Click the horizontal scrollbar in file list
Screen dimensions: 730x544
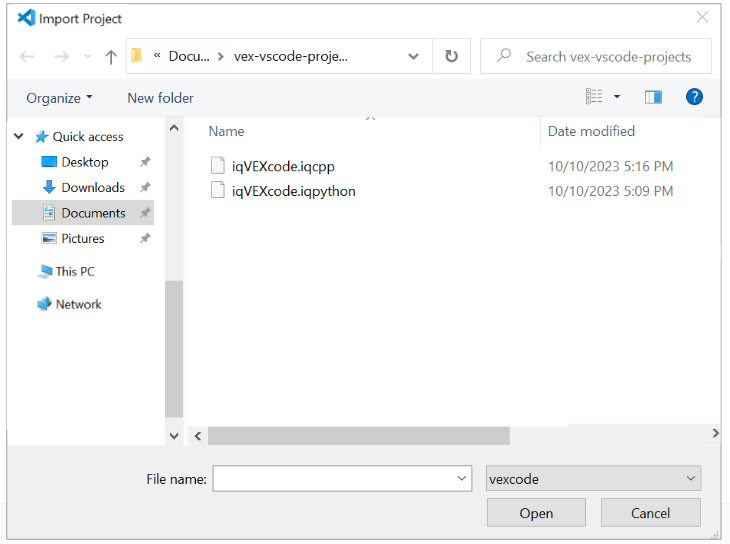(x=359, y=436)
